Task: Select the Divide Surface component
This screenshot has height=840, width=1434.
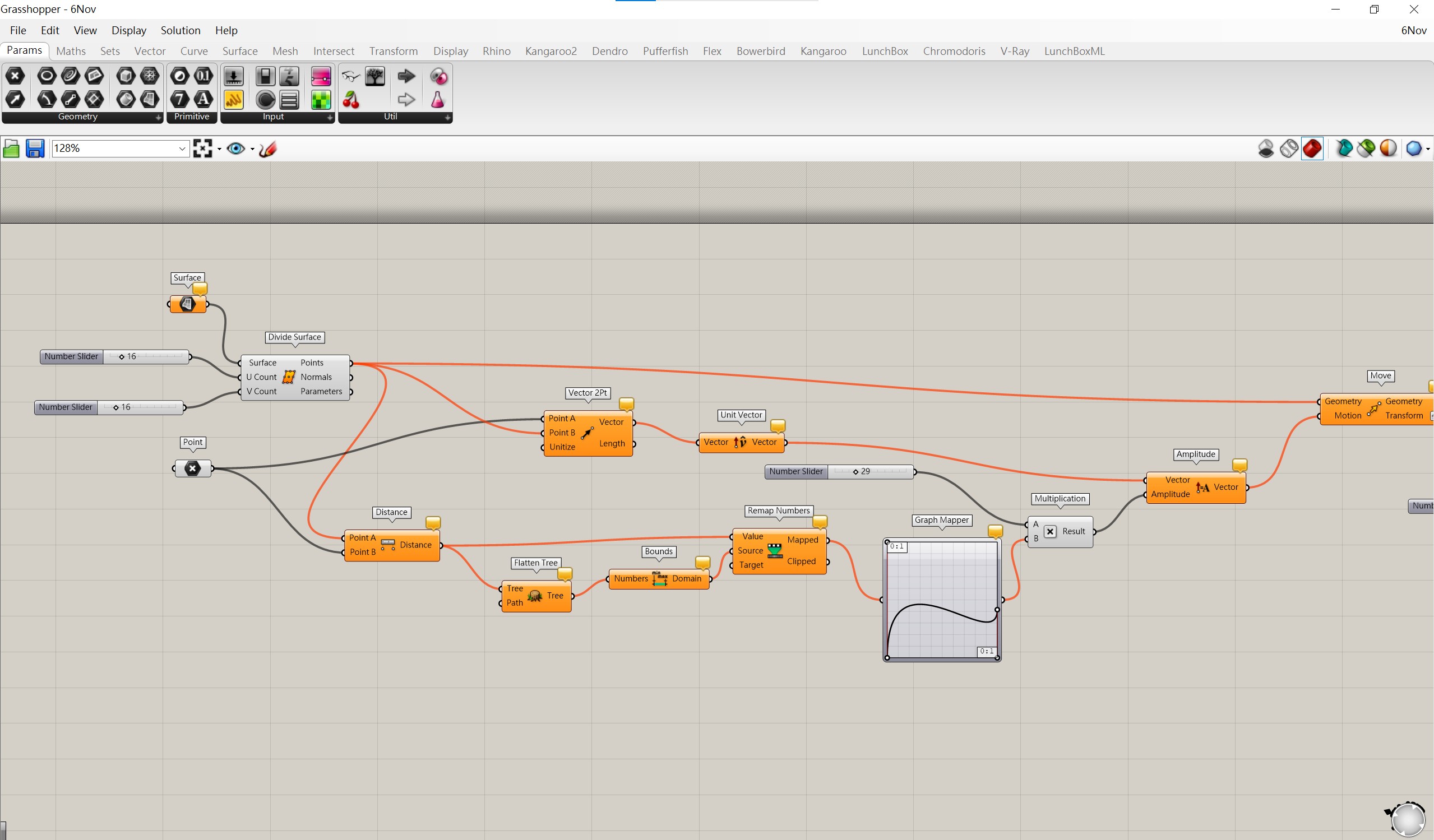Action: pyautogui.click(x=295, y=377)
